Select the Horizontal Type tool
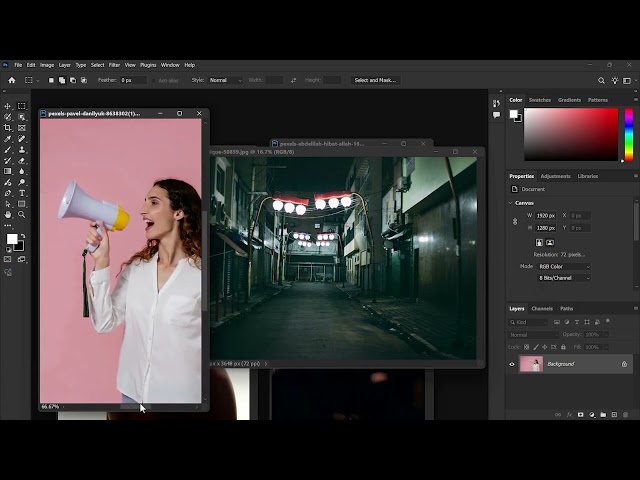The height and width of the screenshot is (480, 640). click(22, 193)
